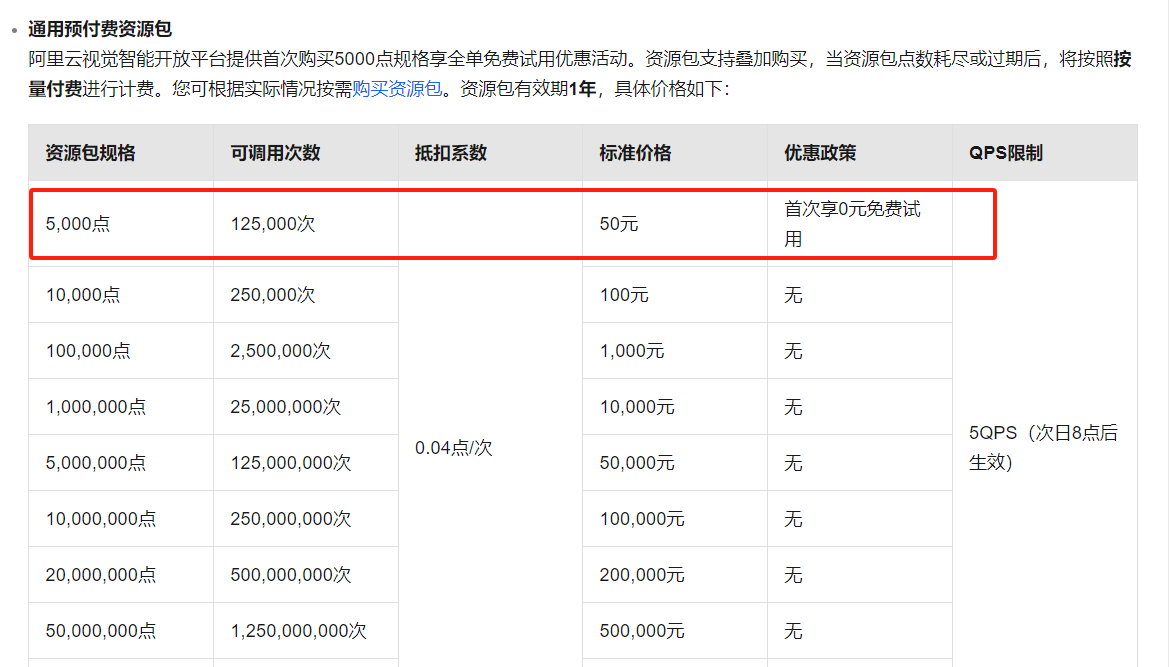1169x667 pixels.
Task: Select the 50,000,000点 cell
Action: point(121,630)
